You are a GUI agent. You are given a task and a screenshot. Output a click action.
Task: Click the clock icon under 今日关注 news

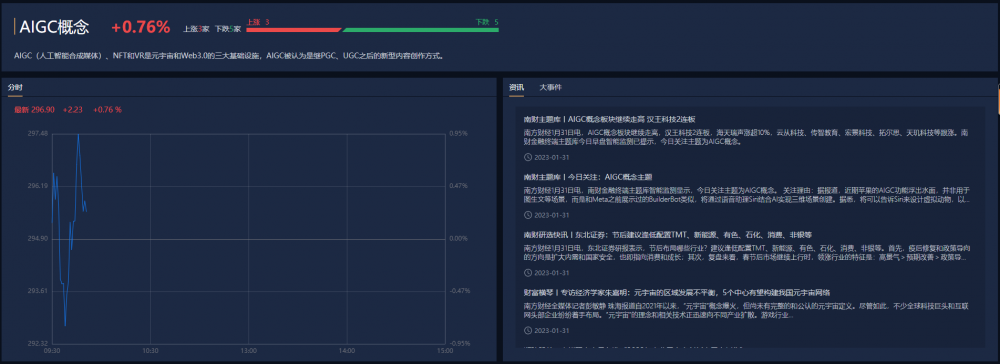point(527,215)
